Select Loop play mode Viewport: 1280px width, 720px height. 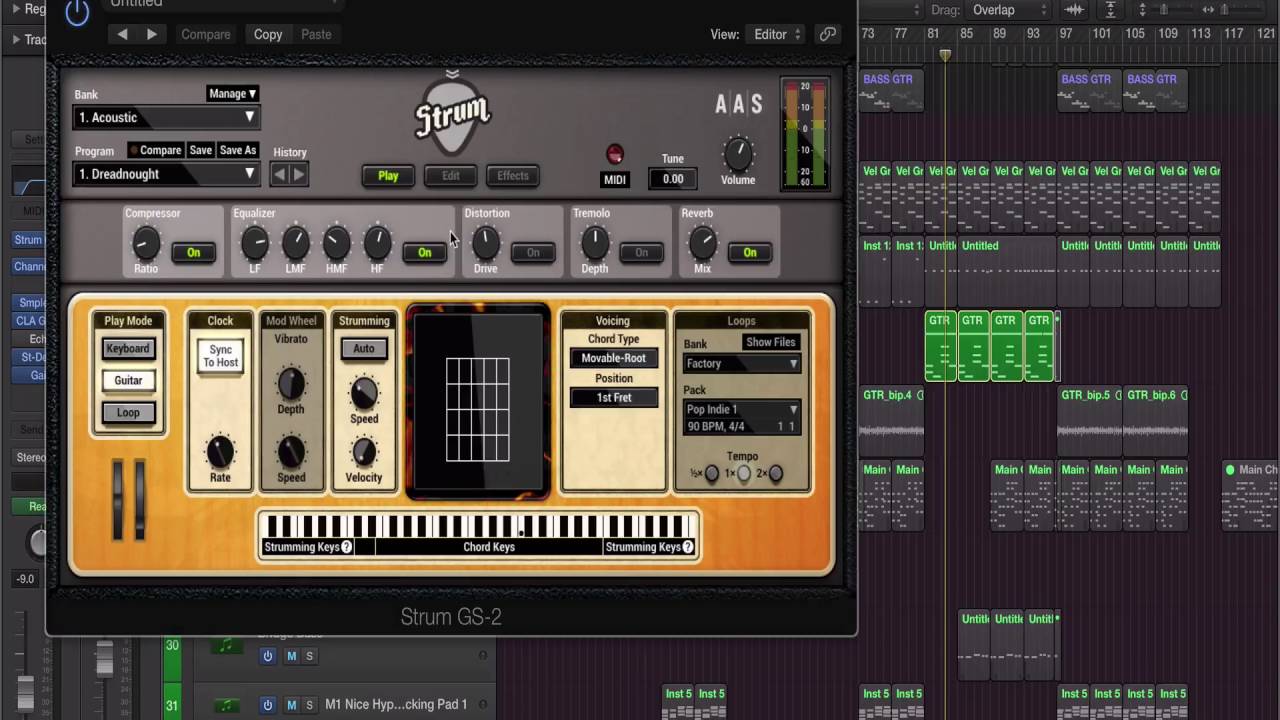tap(128, 413)
